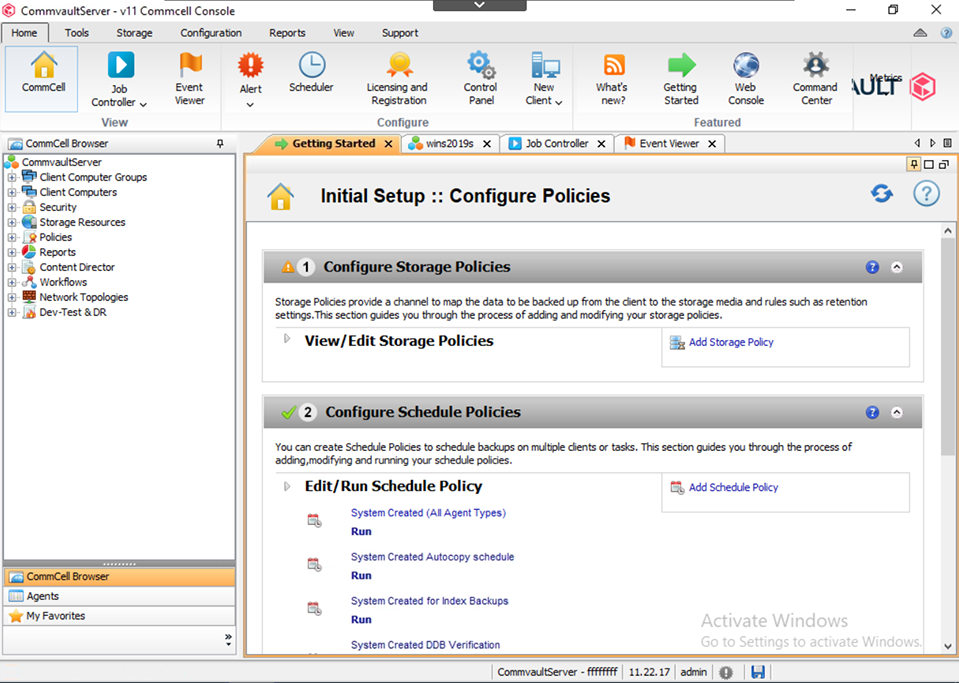
Task: Open My Favorites pane button
Action: click(x=119, y=616)
